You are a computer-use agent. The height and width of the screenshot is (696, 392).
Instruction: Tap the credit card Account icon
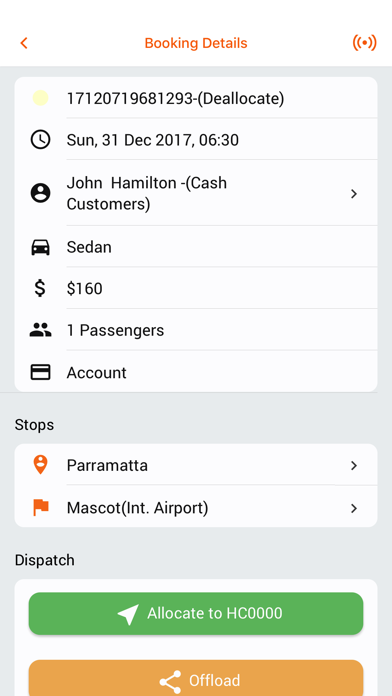[x=40, y=372]
